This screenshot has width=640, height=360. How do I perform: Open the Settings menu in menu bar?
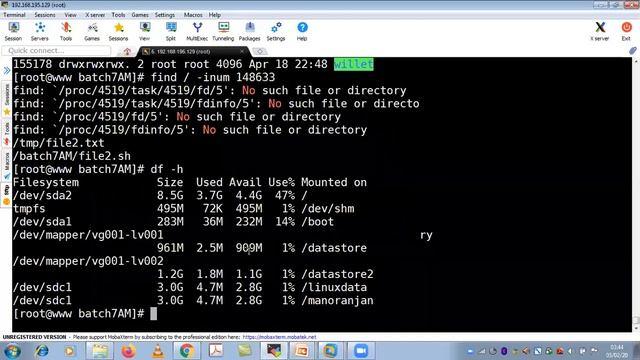165,15
